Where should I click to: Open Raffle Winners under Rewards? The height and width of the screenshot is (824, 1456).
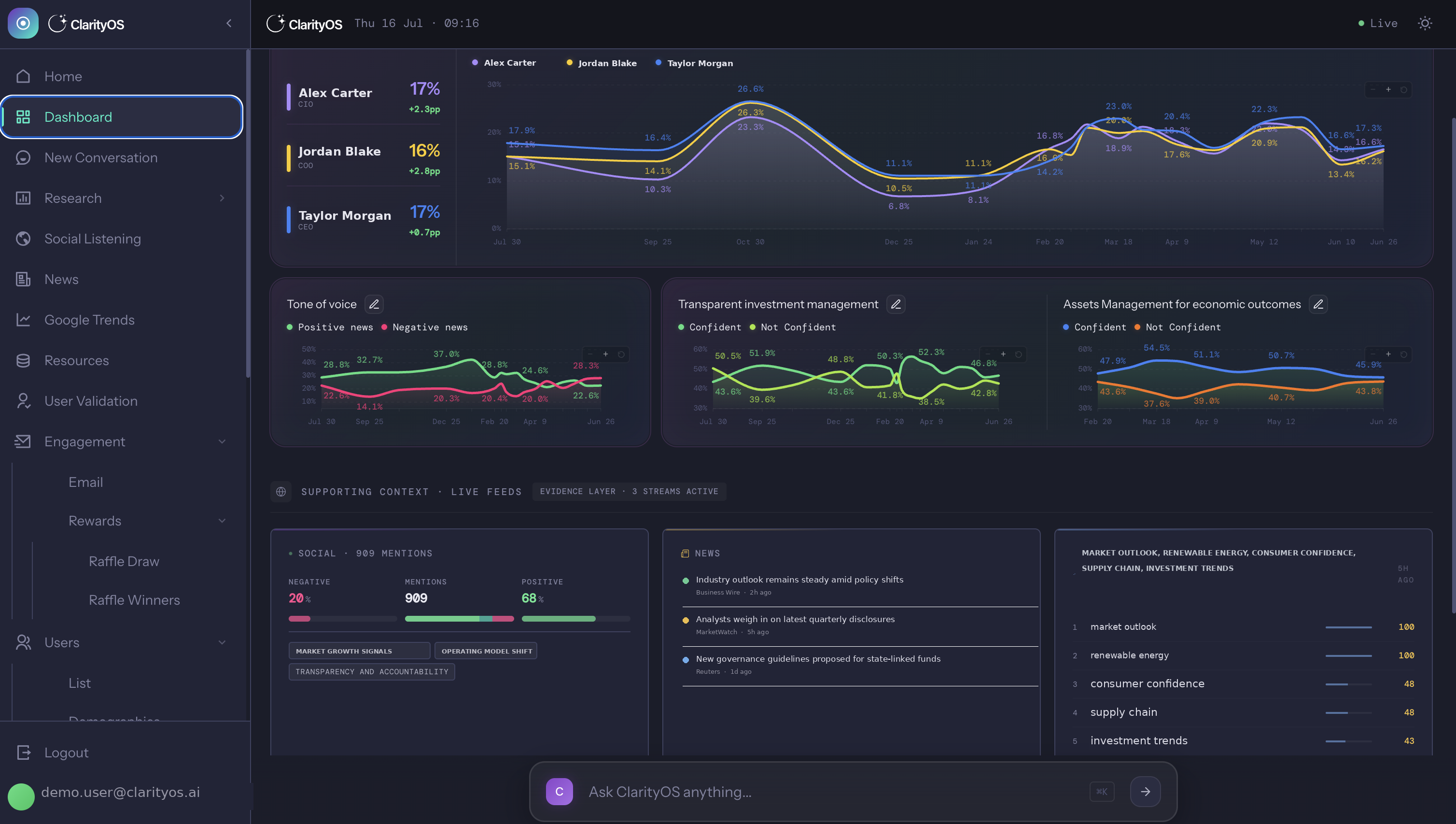pyautogui.click(x=134, y=600)
